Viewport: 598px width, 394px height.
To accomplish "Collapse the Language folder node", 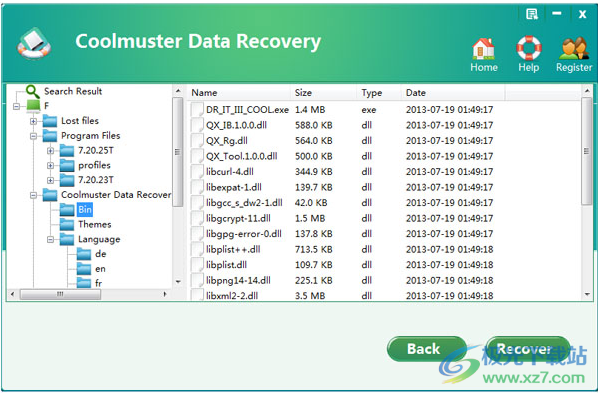I will [50, 240].
